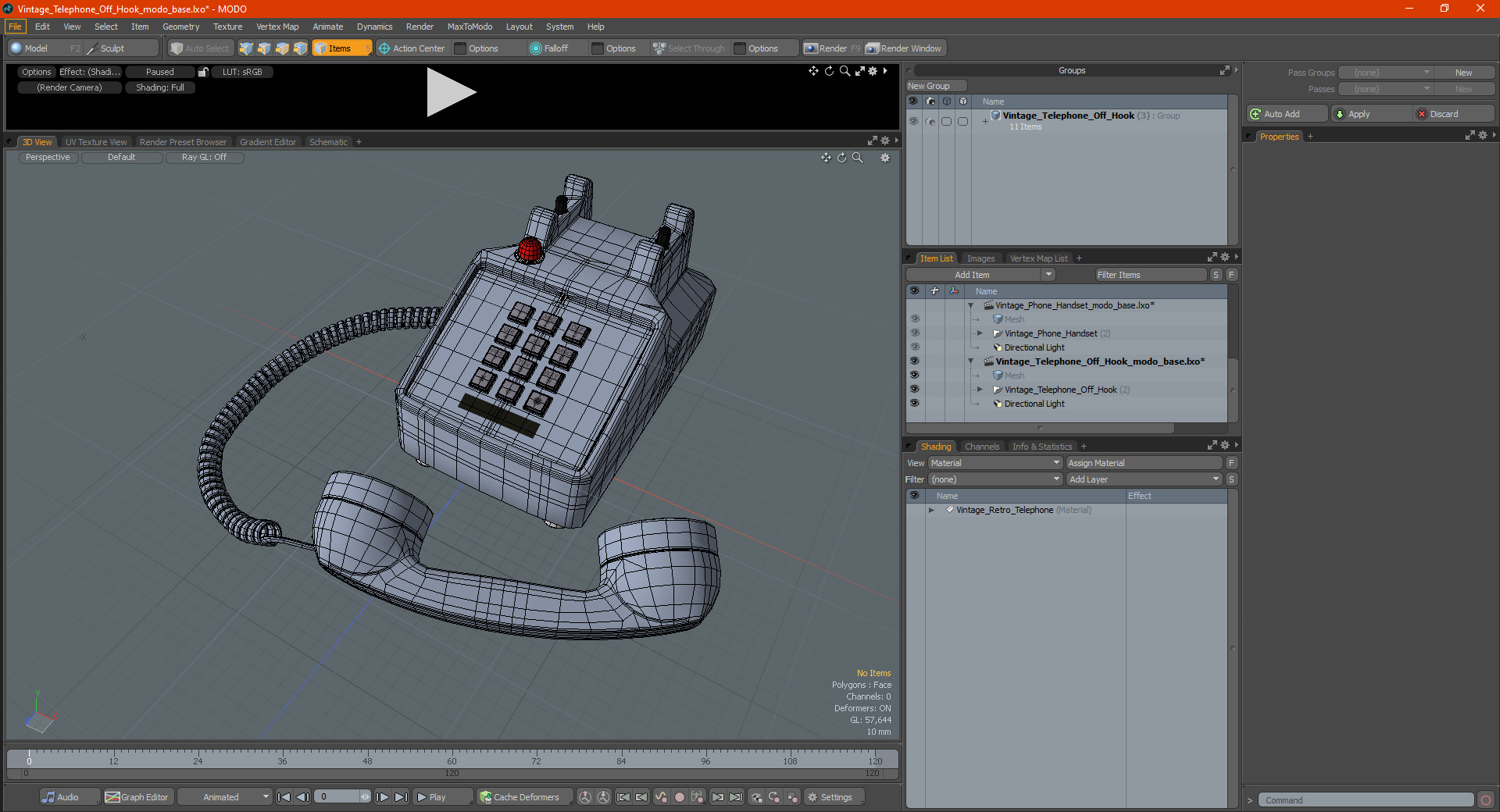This screenshot has height=812, width=1500.
Task: Click Auto Add in pass panel
Action: pyautogui.click(x=1287, y=114)
